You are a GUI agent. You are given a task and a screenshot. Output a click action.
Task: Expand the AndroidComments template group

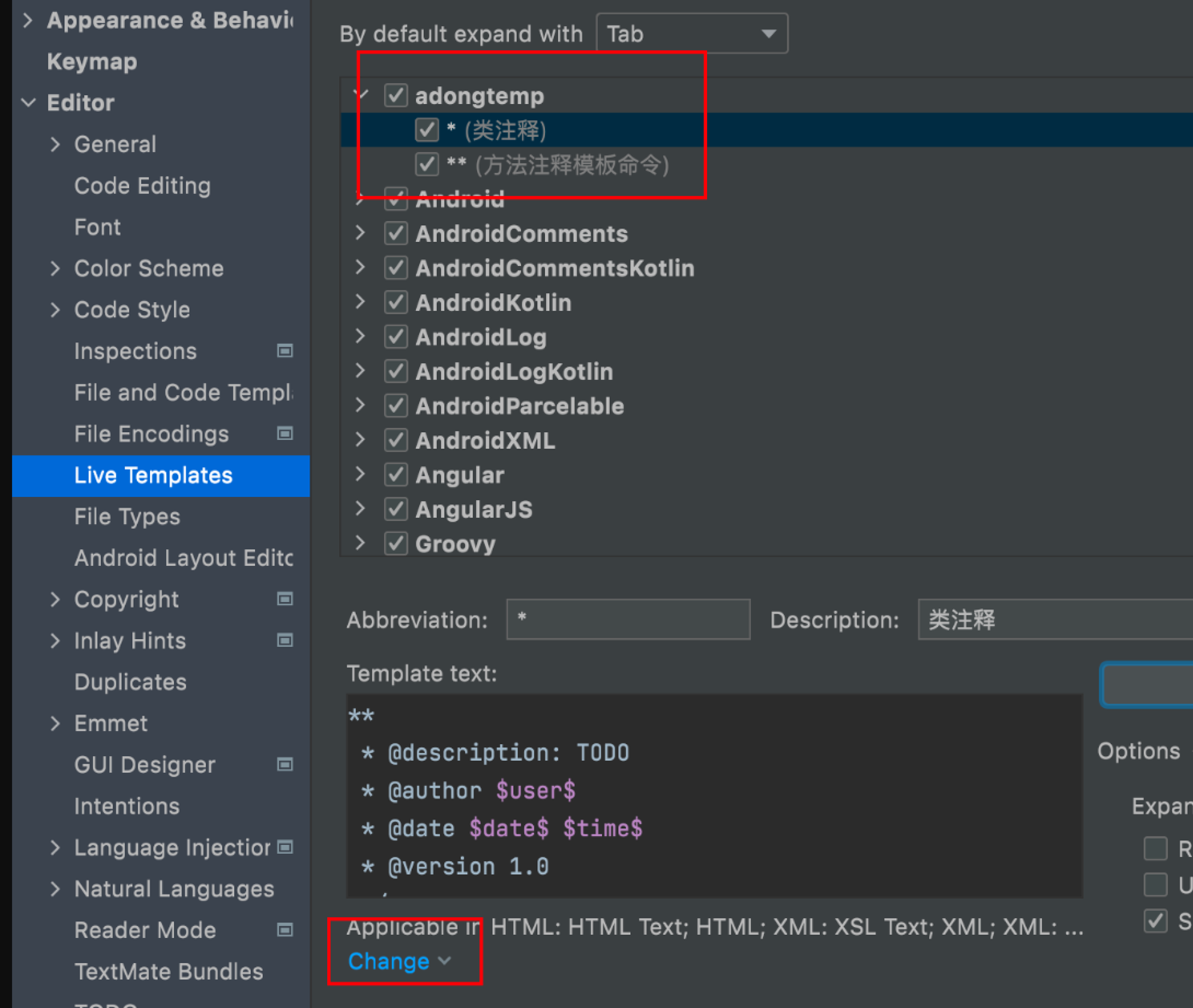click(x=360, y=233)
